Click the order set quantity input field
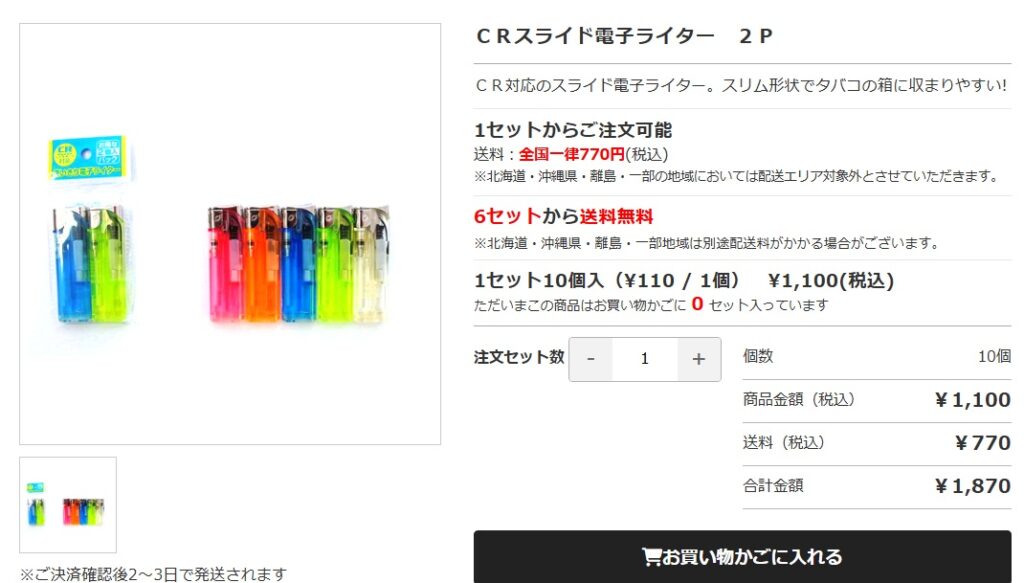 point(645,359)
